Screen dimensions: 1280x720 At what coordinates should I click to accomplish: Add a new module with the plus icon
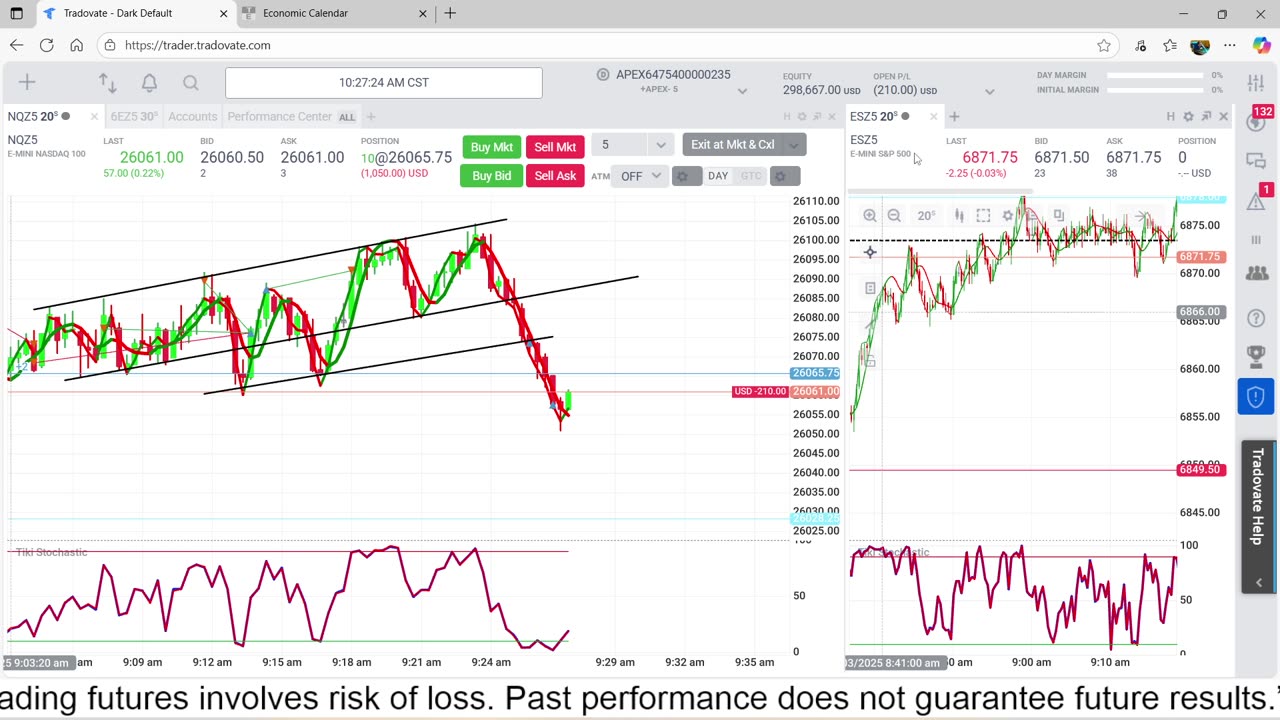point(27,83)
